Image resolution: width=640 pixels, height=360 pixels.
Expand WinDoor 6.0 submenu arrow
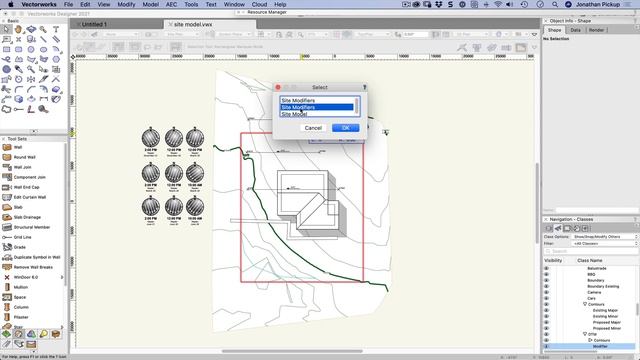point(62,277)
